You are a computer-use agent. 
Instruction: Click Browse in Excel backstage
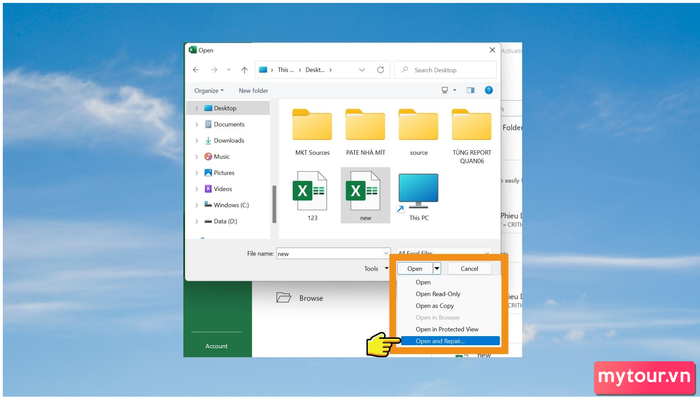pyautogui.click(x=300, y=298)
